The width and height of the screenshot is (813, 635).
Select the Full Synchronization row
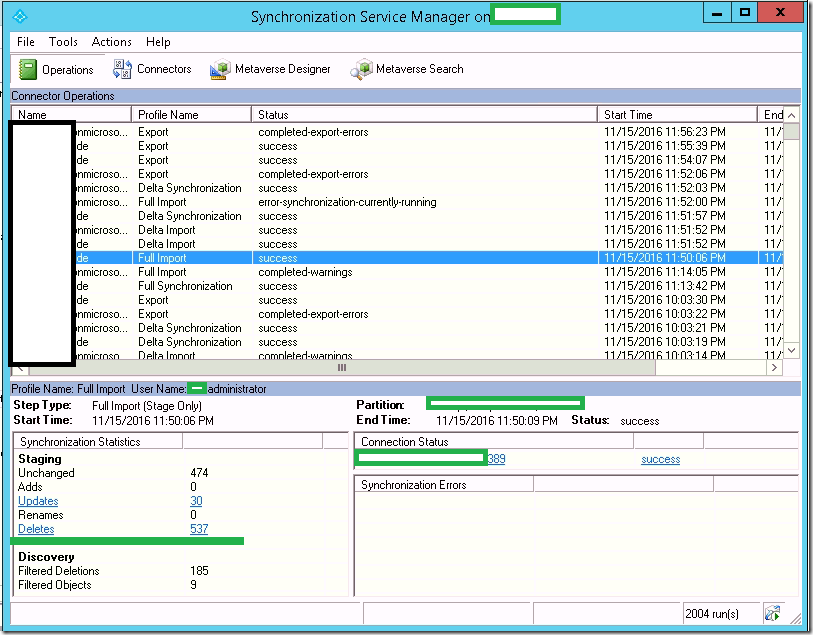coord(397,286)
